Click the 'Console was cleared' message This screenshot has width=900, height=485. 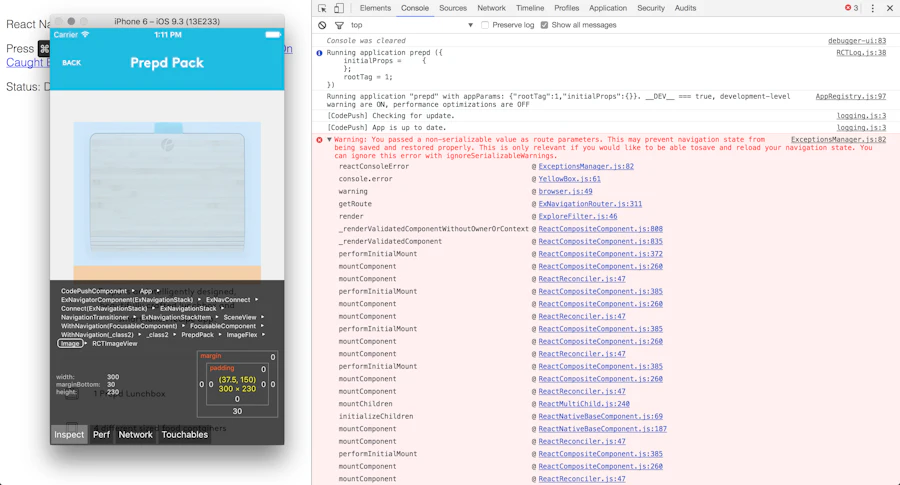point(366,41)
